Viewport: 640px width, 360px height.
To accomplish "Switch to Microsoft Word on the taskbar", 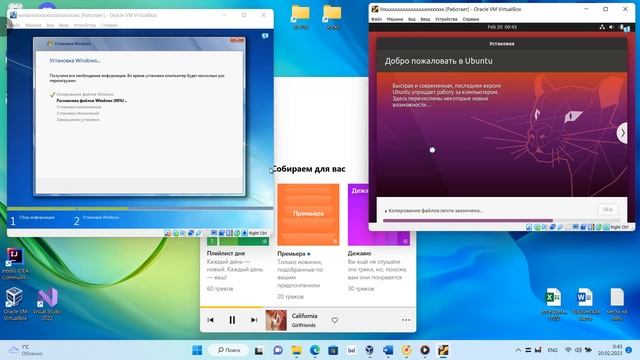I will [388, 350].
